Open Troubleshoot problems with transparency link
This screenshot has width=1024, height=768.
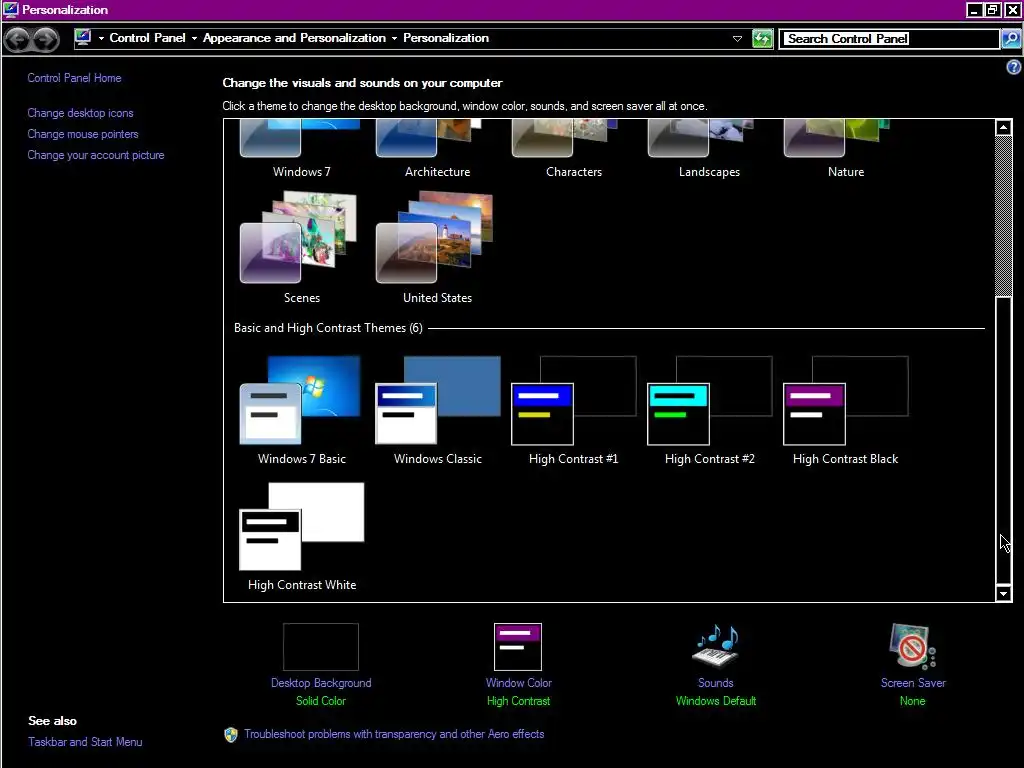pos(394,734)
